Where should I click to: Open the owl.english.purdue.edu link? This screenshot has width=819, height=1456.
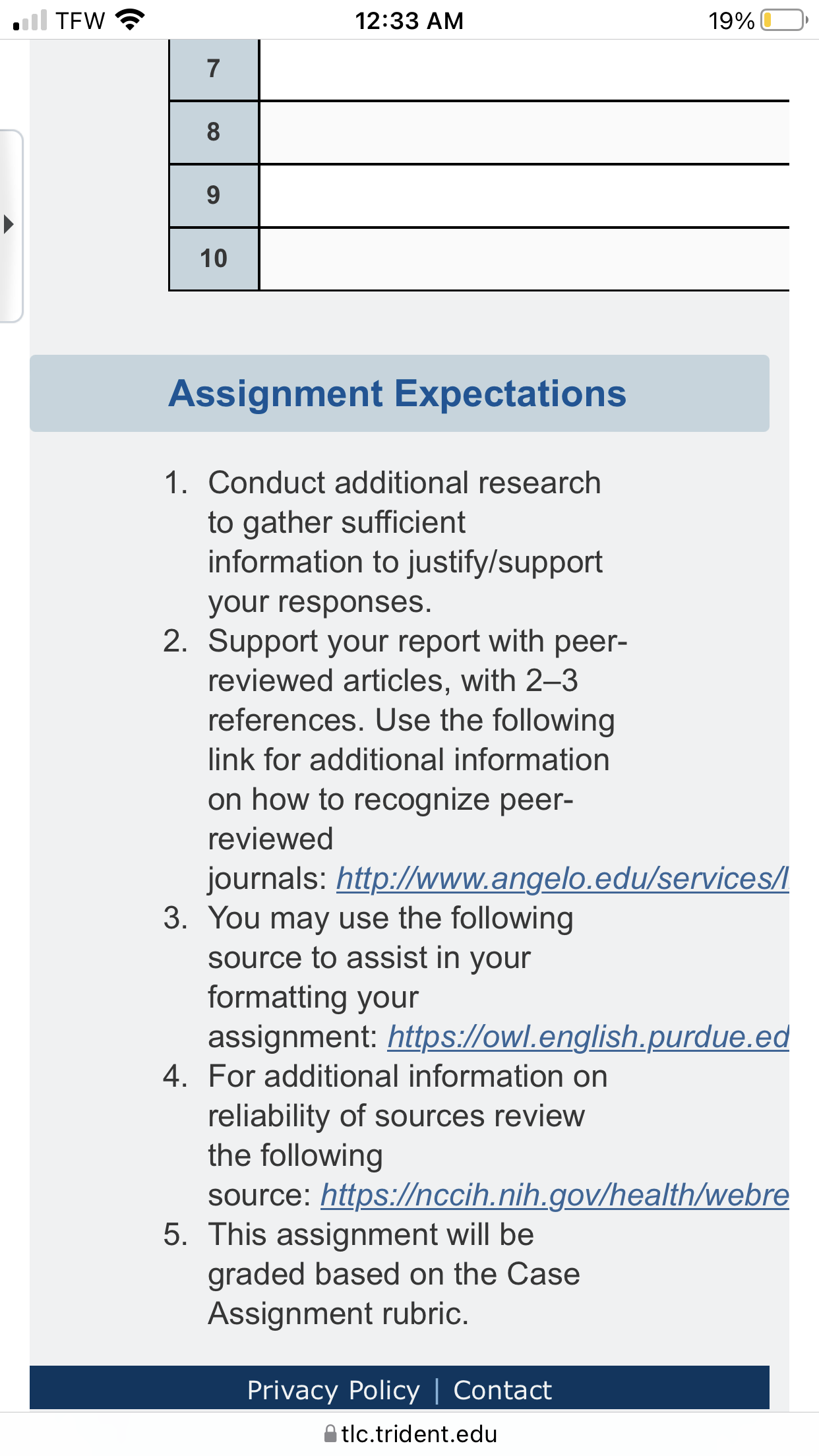click(x=588, y=1037)
